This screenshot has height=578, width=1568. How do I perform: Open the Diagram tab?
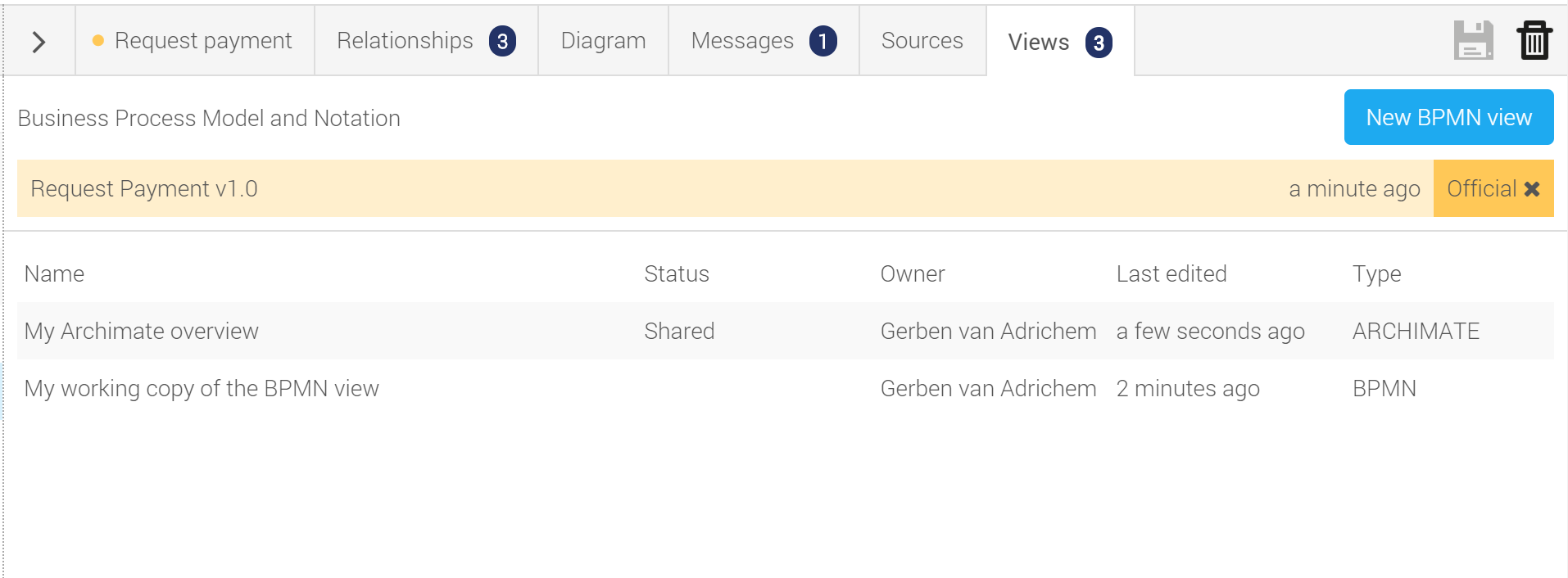pos(603,40)
